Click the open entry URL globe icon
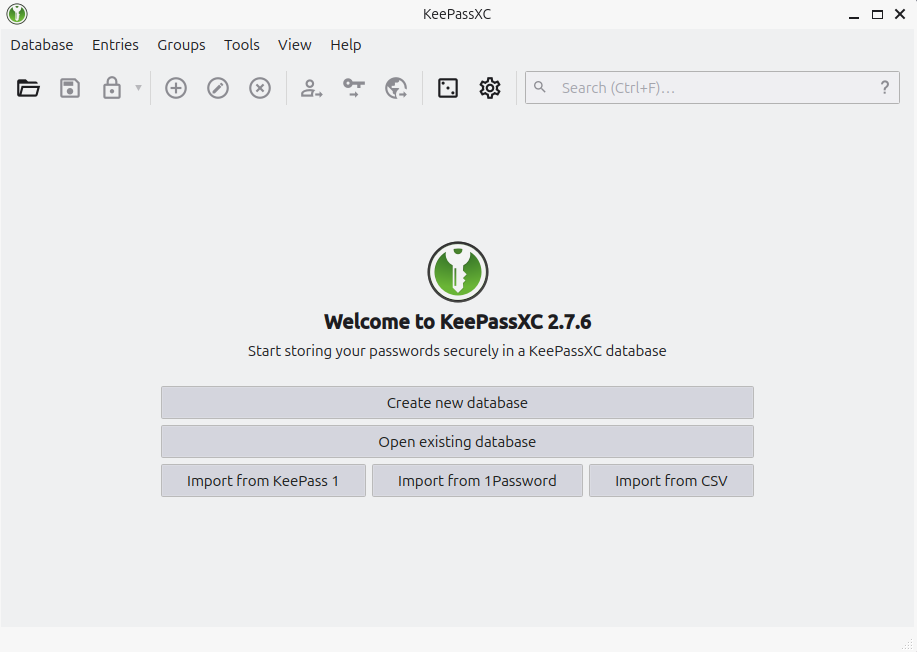The width and height of the screenshot is (917, 652). [x=395, y=88]
